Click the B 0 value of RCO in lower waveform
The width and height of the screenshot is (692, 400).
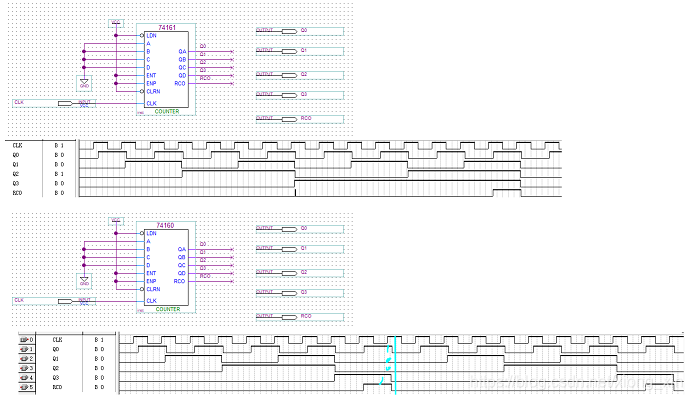point(99,387)
